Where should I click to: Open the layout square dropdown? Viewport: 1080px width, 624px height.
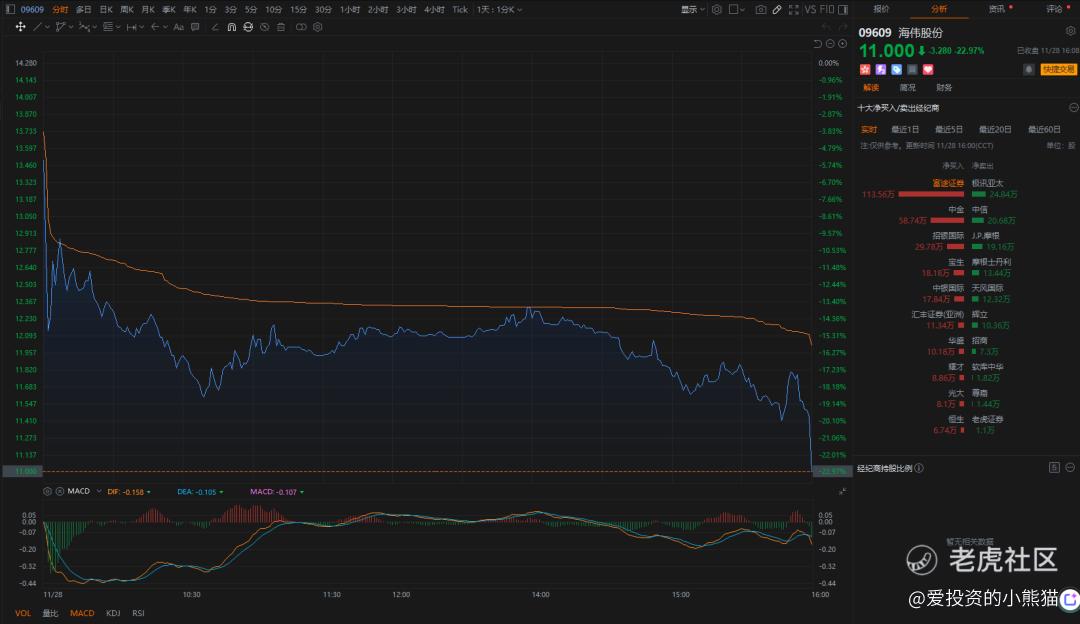737,10
